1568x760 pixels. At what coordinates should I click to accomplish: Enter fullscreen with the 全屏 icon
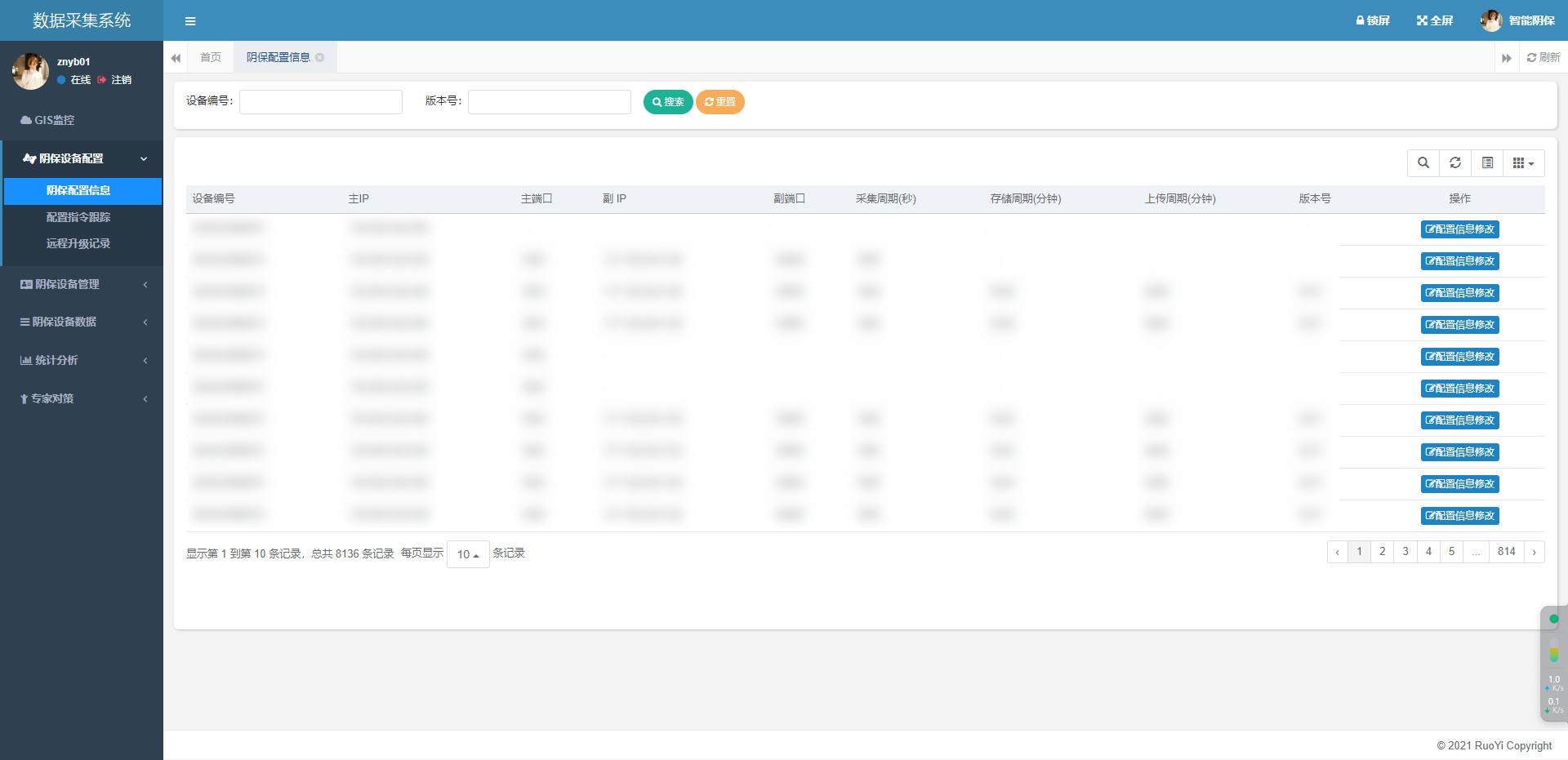(1434, 20)
